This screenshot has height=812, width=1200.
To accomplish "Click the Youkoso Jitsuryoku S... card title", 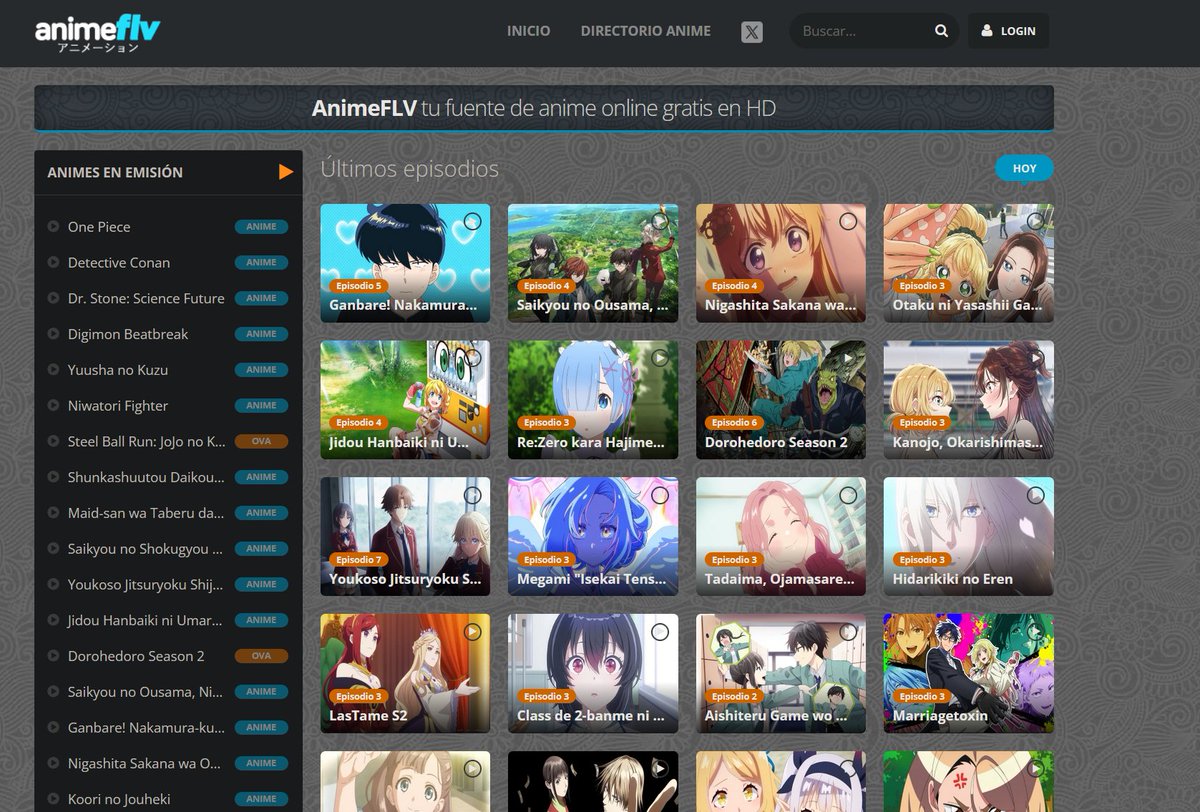I will coord(405,579).
